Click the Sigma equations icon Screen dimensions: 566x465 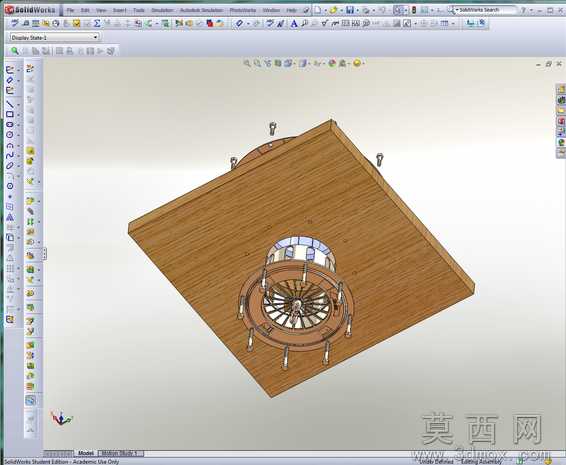(x=97, y=24)
